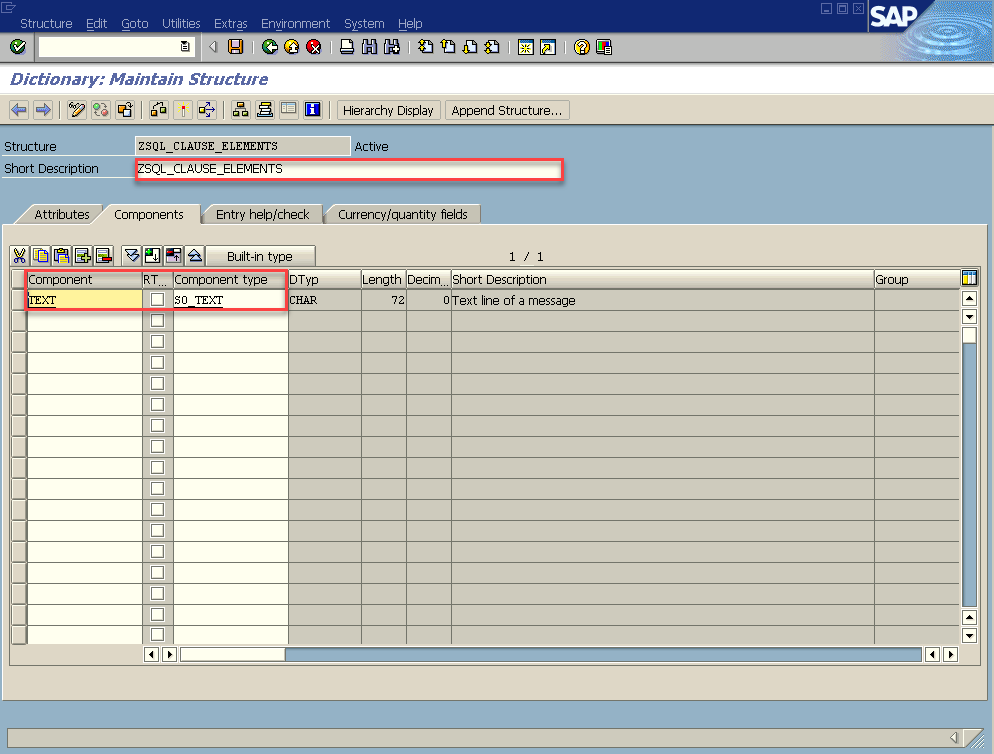Open the Utilities menu
The height and width of the screenshot is (754, 994).
click(181, 23)
